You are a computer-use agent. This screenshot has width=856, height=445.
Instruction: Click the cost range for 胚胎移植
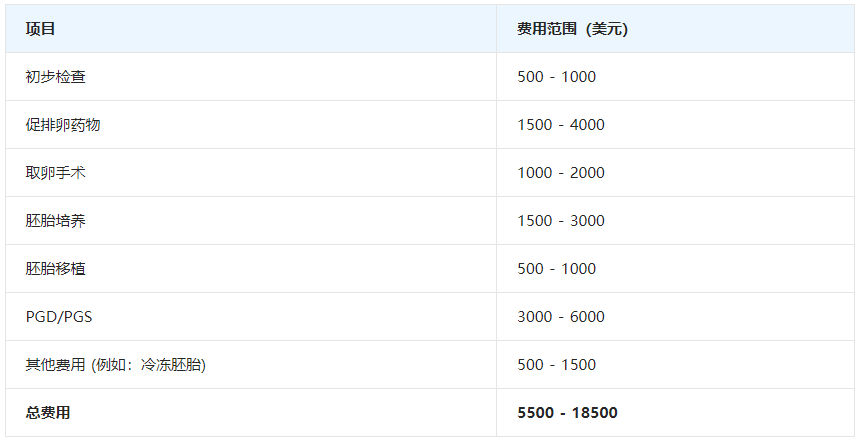[556, 269]
